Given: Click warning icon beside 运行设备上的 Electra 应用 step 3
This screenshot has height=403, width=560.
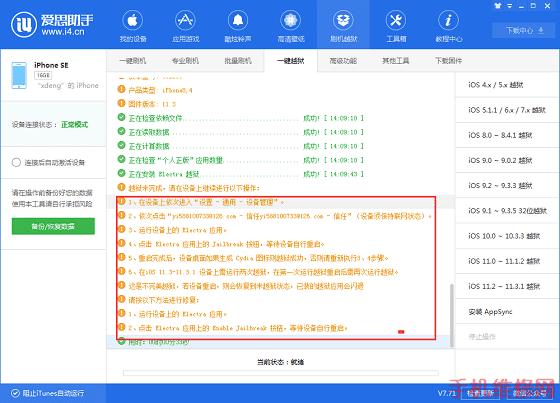Looking at the screenshot, I should tap(121, 229).
